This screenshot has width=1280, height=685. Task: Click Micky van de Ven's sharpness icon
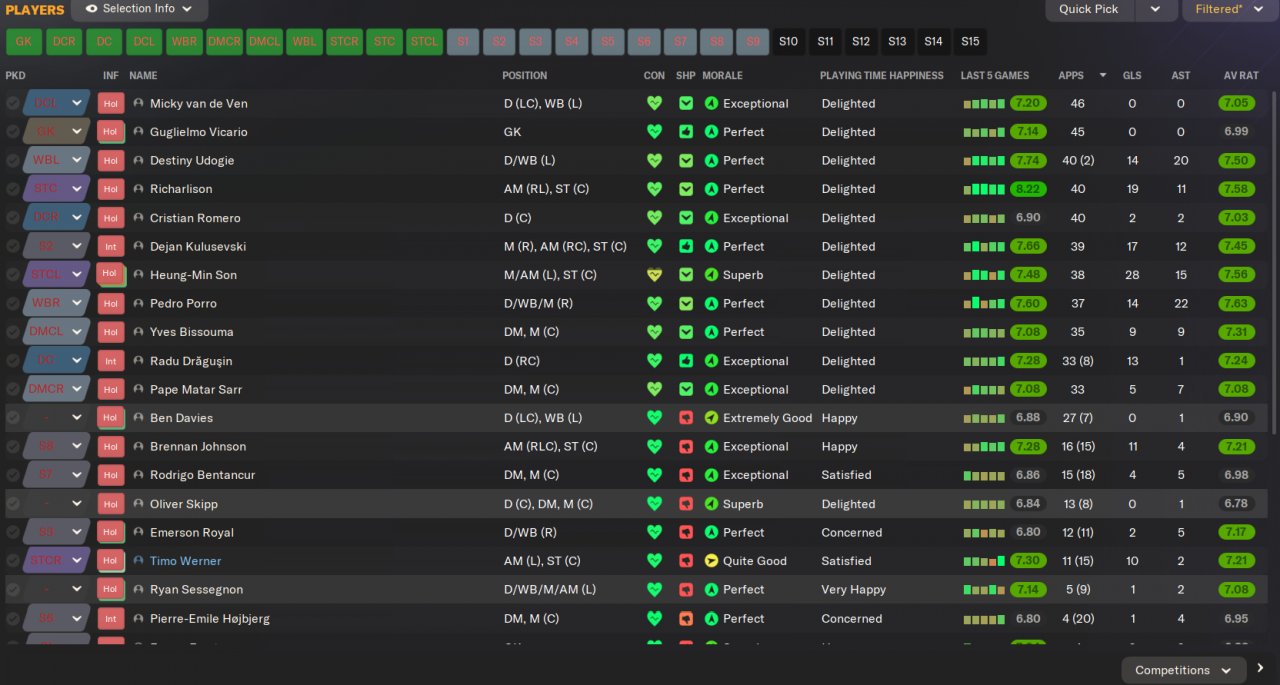(x=686, y=103)
